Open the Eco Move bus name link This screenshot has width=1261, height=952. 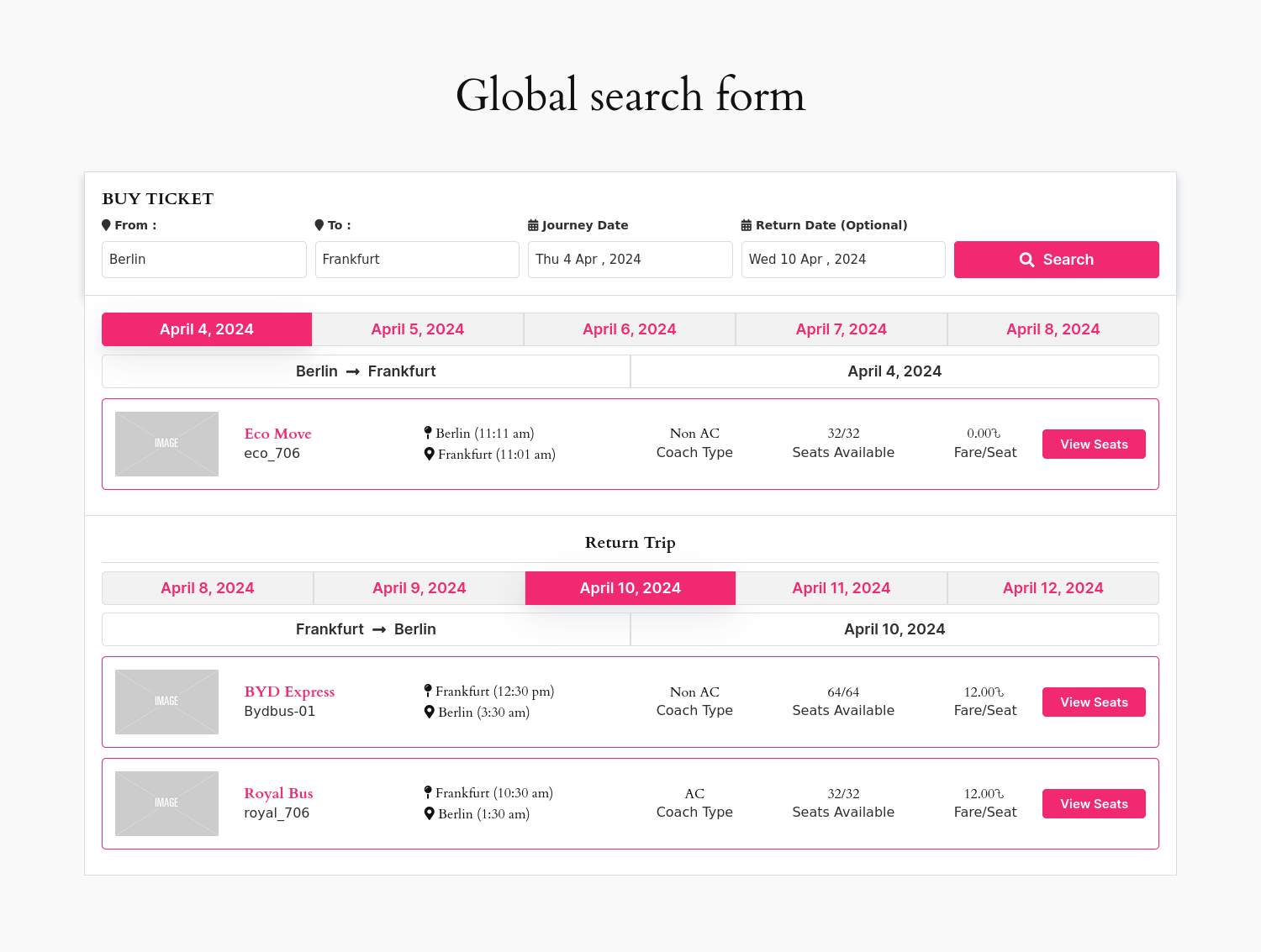277,434
